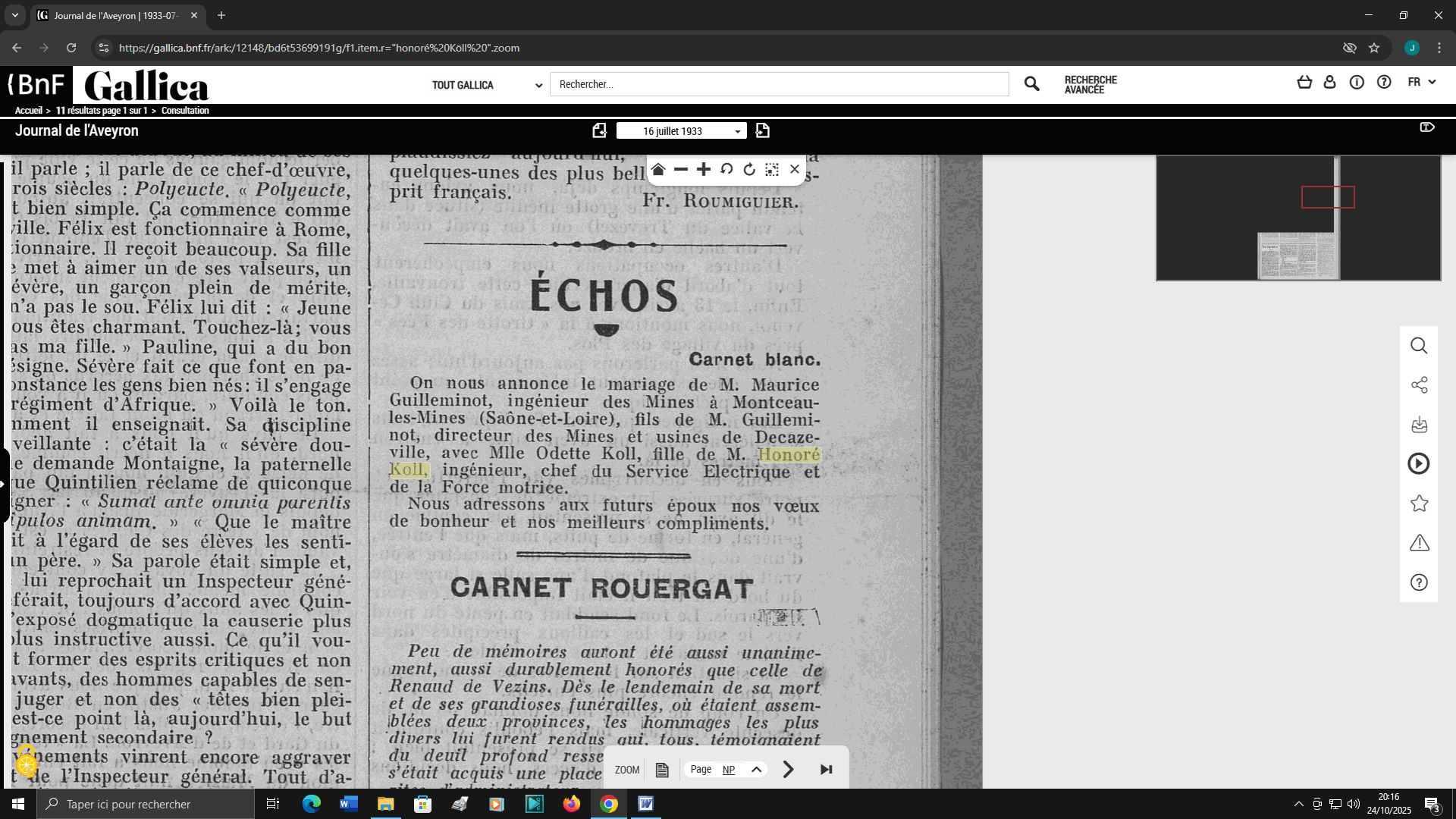Open the 16 juillet 1933 issue dropdown
The width and height of the screenshot is (1456, 819).
[681, 131]
